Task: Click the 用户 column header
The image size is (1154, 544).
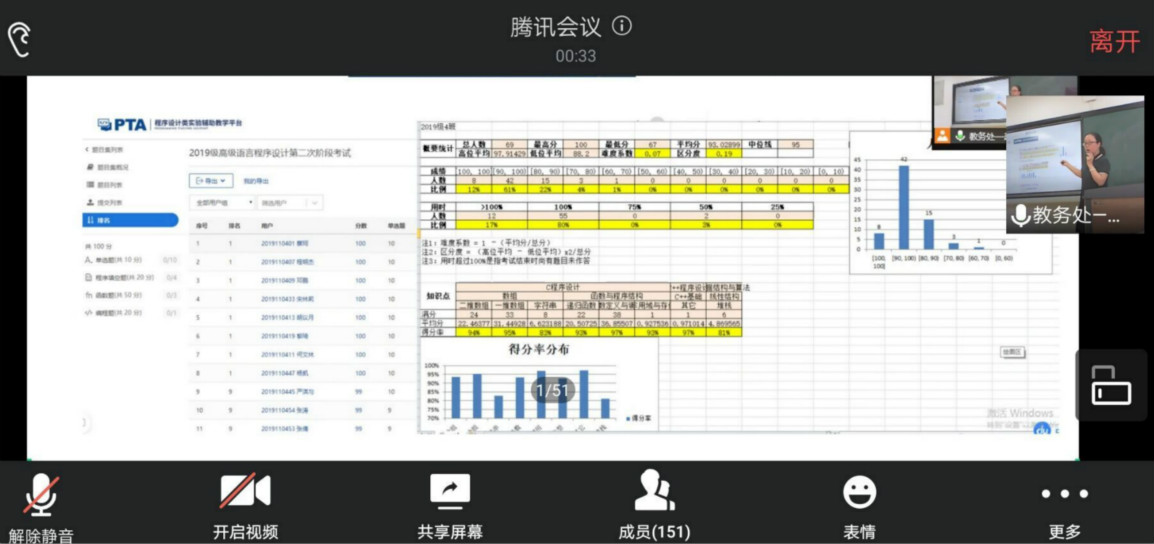Action: (266, 226)
